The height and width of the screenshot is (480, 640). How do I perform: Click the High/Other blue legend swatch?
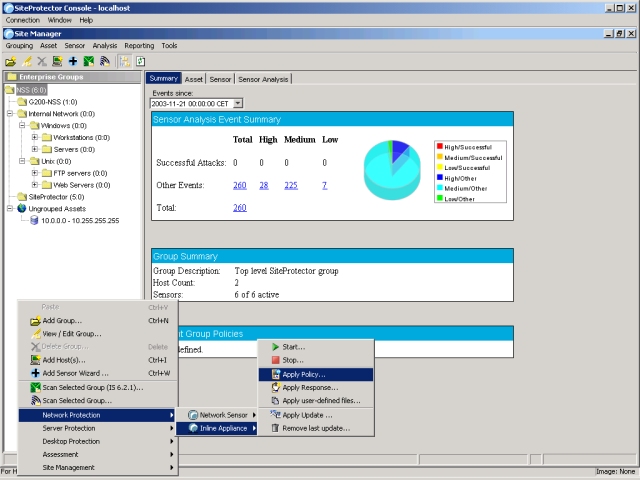[440, 177]
